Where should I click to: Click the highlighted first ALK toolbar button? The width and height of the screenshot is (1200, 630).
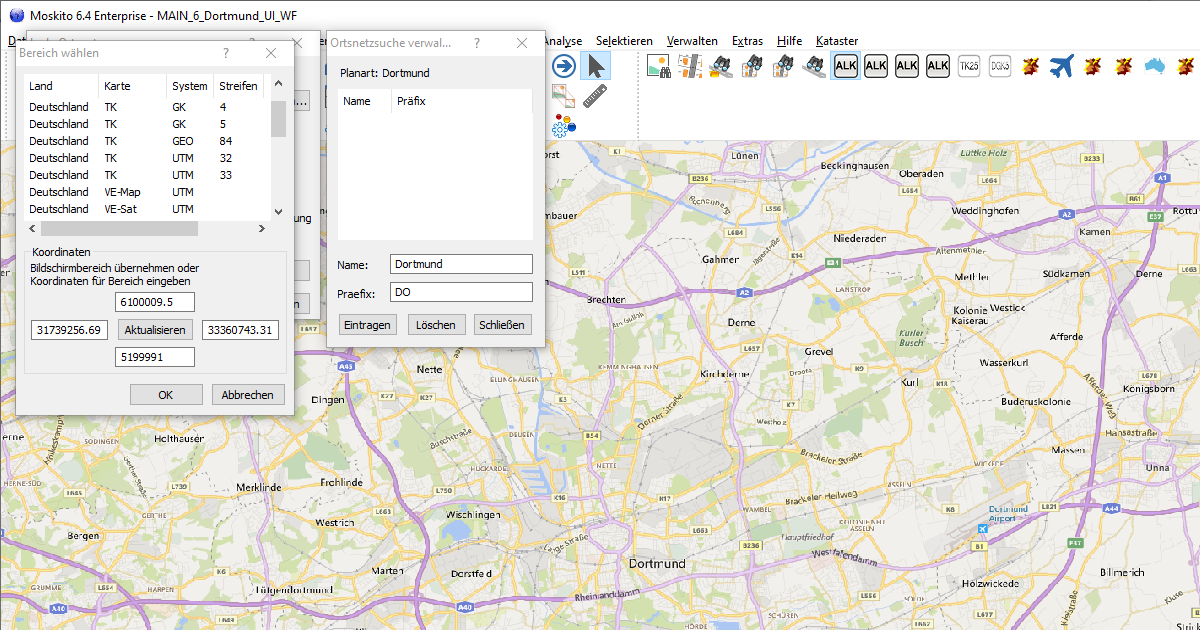click(x=845, y=67)
